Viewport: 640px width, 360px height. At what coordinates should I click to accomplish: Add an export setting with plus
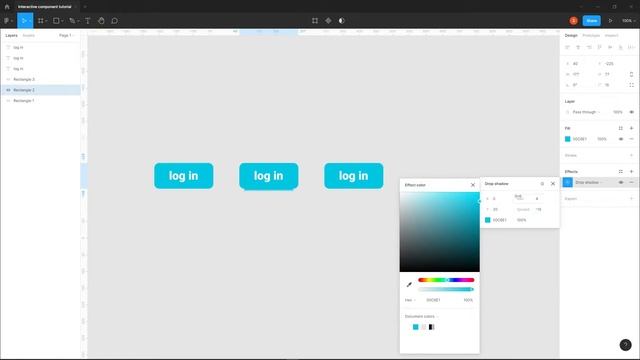[631, 199]
